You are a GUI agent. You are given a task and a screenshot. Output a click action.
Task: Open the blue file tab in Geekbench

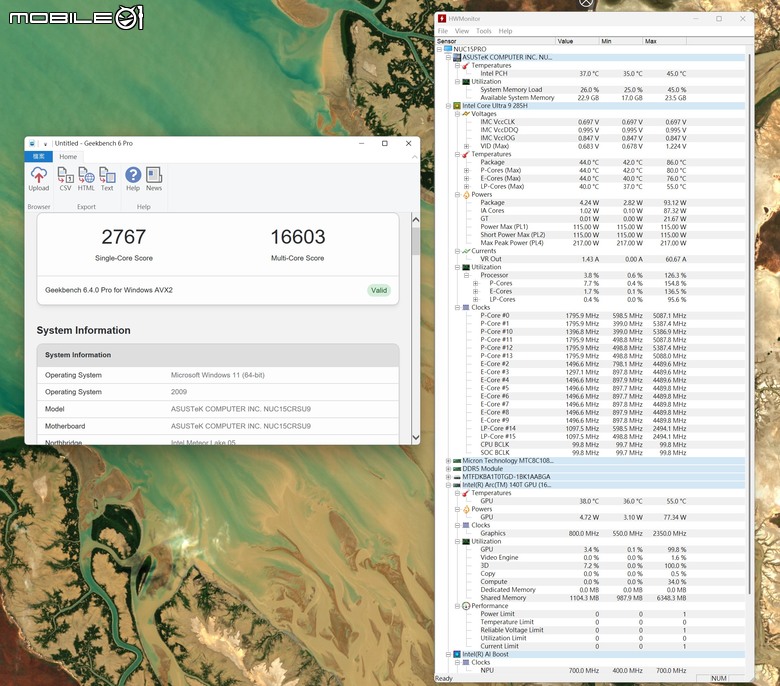[x=39, y=157]
